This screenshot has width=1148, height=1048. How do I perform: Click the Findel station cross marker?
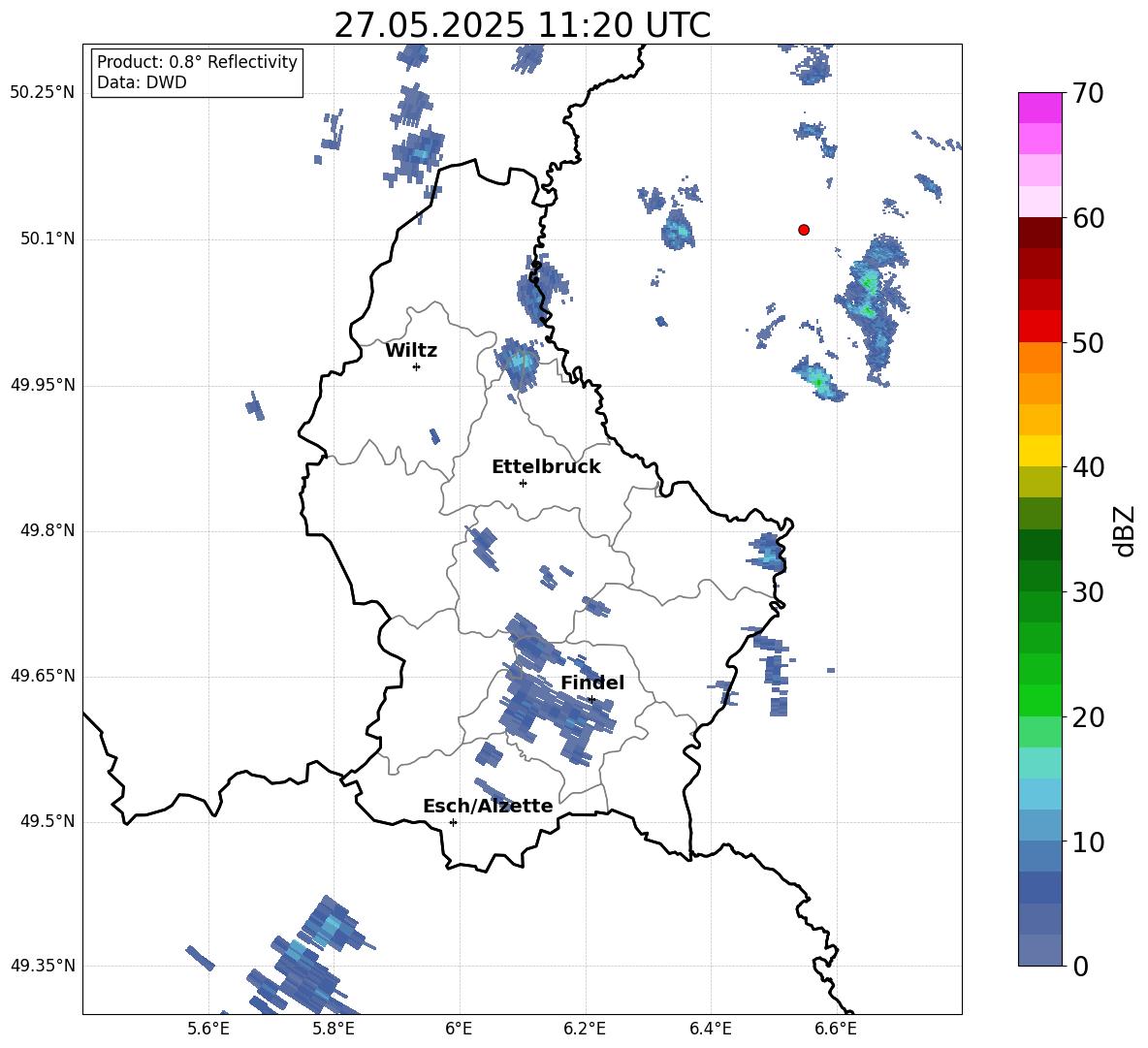[x=591, y=700]
